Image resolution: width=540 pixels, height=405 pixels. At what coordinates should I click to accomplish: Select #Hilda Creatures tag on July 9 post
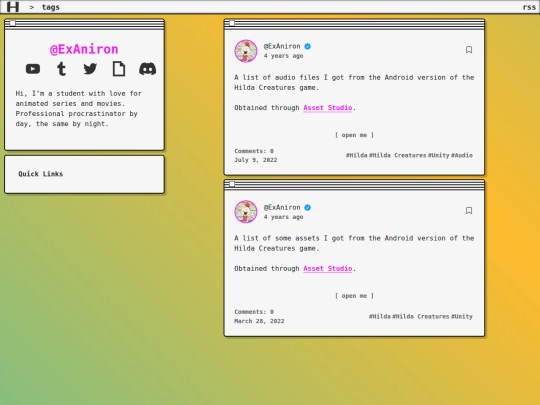click(x=397, y=155)
